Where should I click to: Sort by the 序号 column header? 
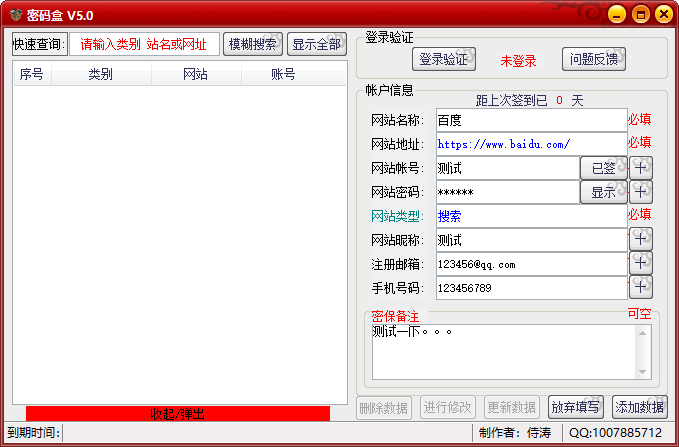coord(32,74)
